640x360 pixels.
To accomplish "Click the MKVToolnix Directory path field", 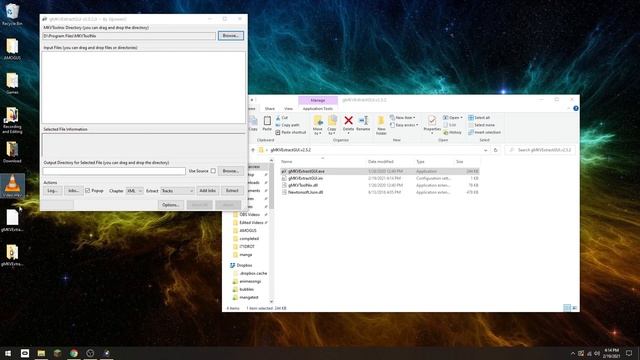I will pos(129,36).
